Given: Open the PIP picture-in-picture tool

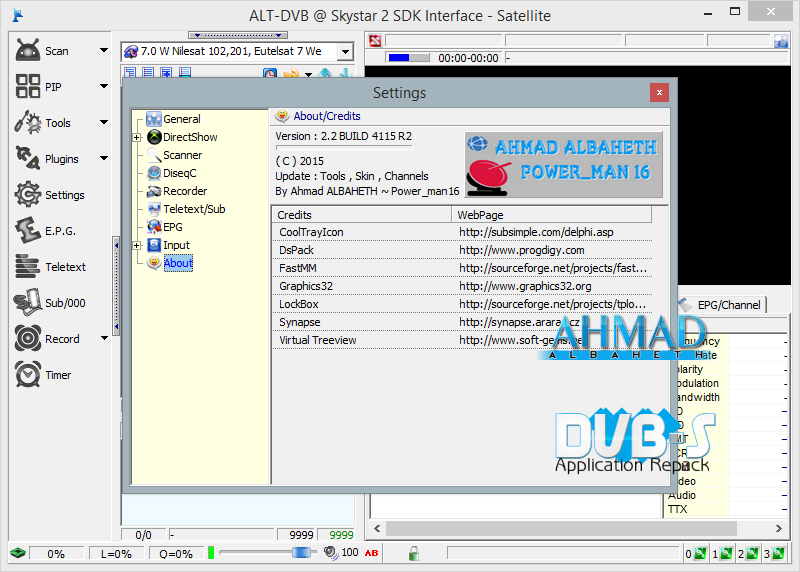Looking at the screenshot, I should (x=39, y=86).
